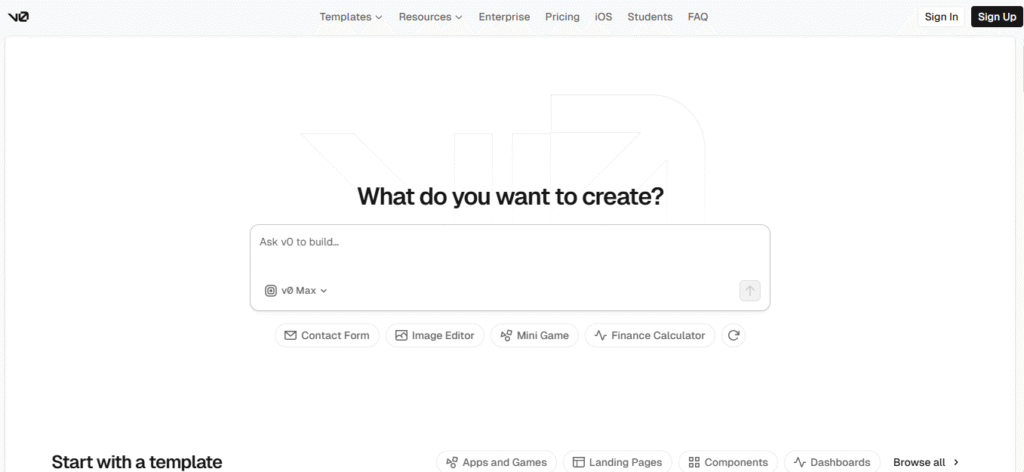Click the v0 logo icon
The width and height of the screenshot is (1024, 472).
click(x=18, y=17)
